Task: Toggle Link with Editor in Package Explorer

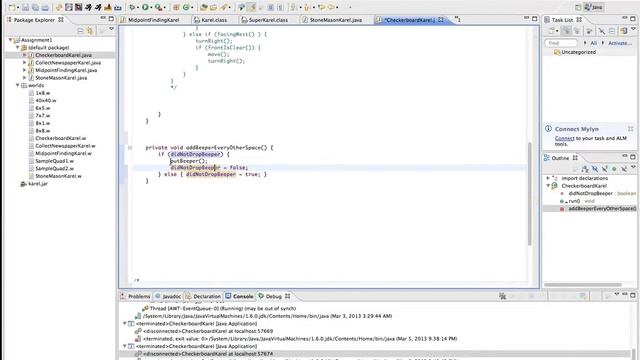Action: (90, 31)
